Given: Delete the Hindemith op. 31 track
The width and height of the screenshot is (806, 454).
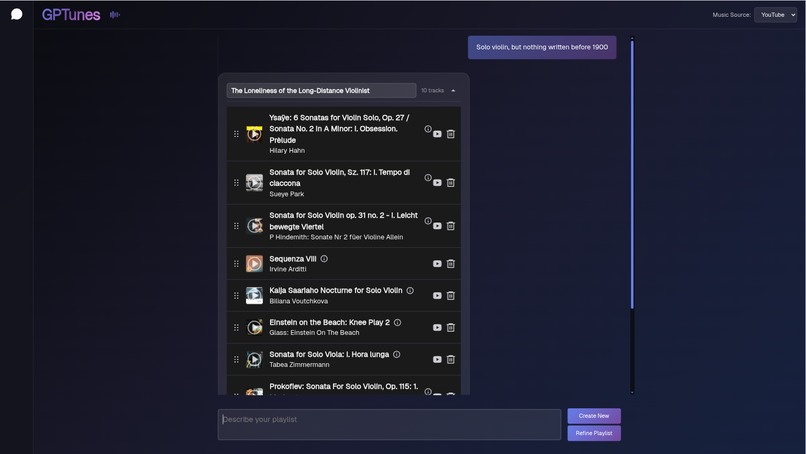Looking at the screenshot, I should pos(451,226).
